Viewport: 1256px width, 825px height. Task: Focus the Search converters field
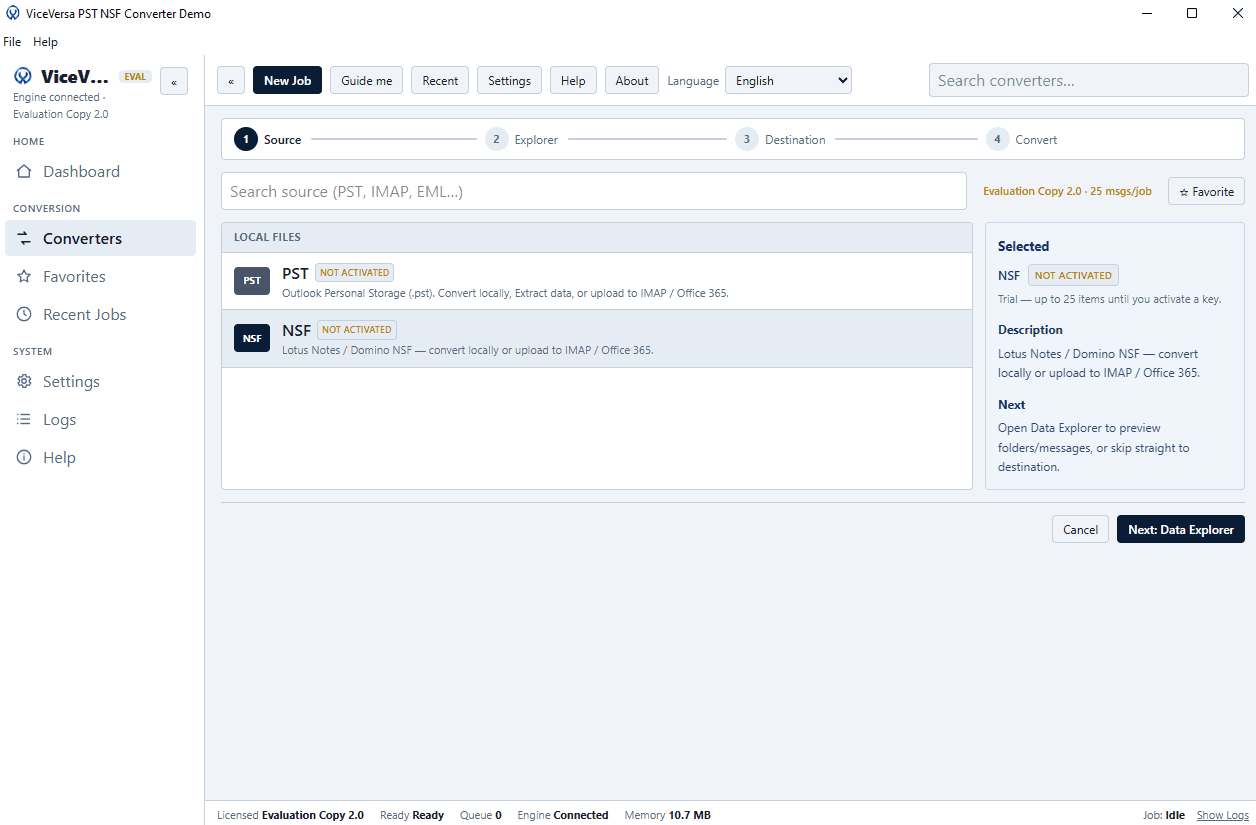click(x=1088, y=81)
